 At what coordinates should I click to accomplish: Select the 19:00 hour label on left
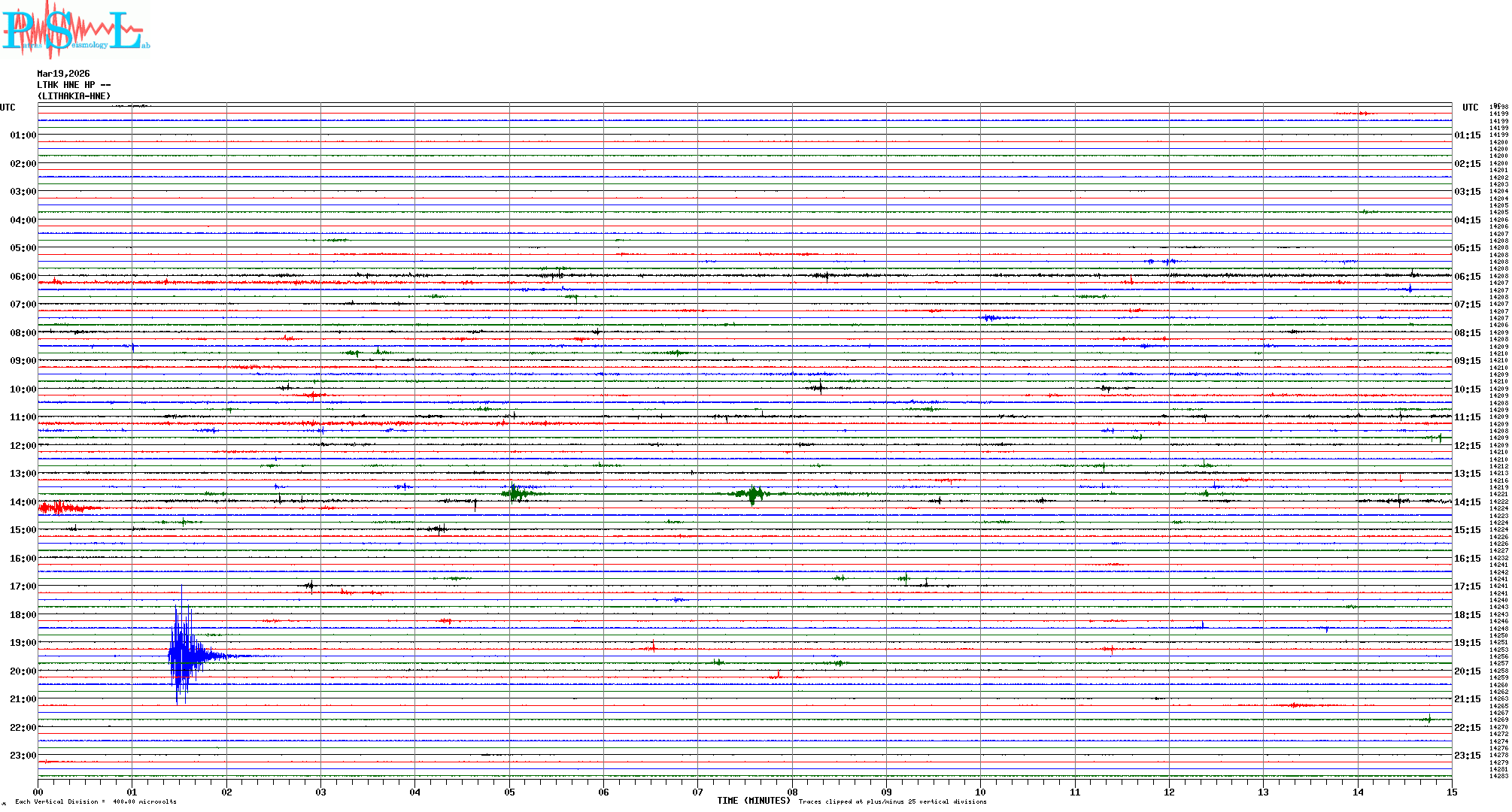click(x=23, y=643)
